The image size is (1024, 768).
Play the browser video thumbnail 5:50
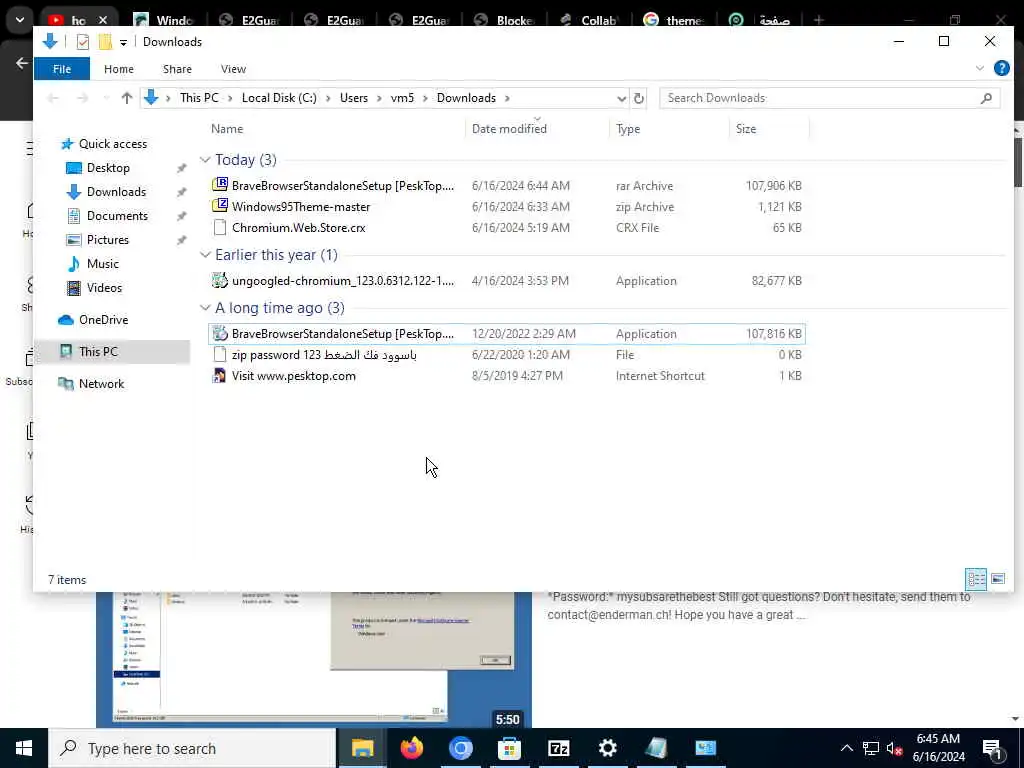313,660
